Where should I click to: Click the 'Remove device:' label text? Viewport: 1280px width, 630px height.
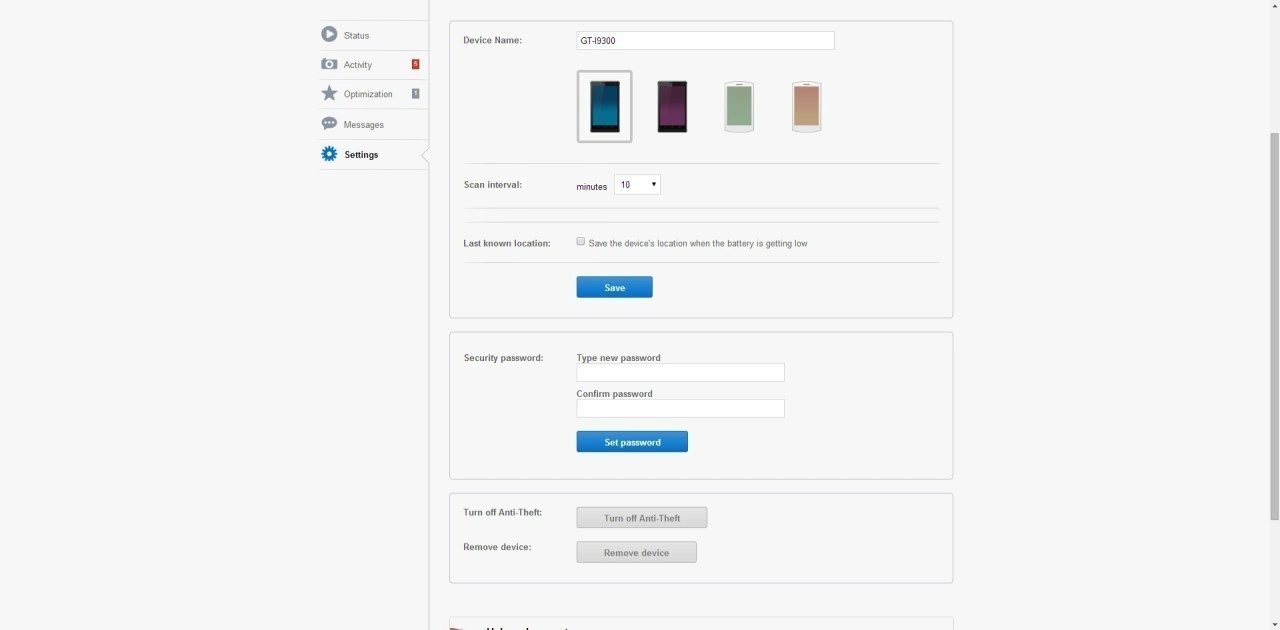pos(497,547)
